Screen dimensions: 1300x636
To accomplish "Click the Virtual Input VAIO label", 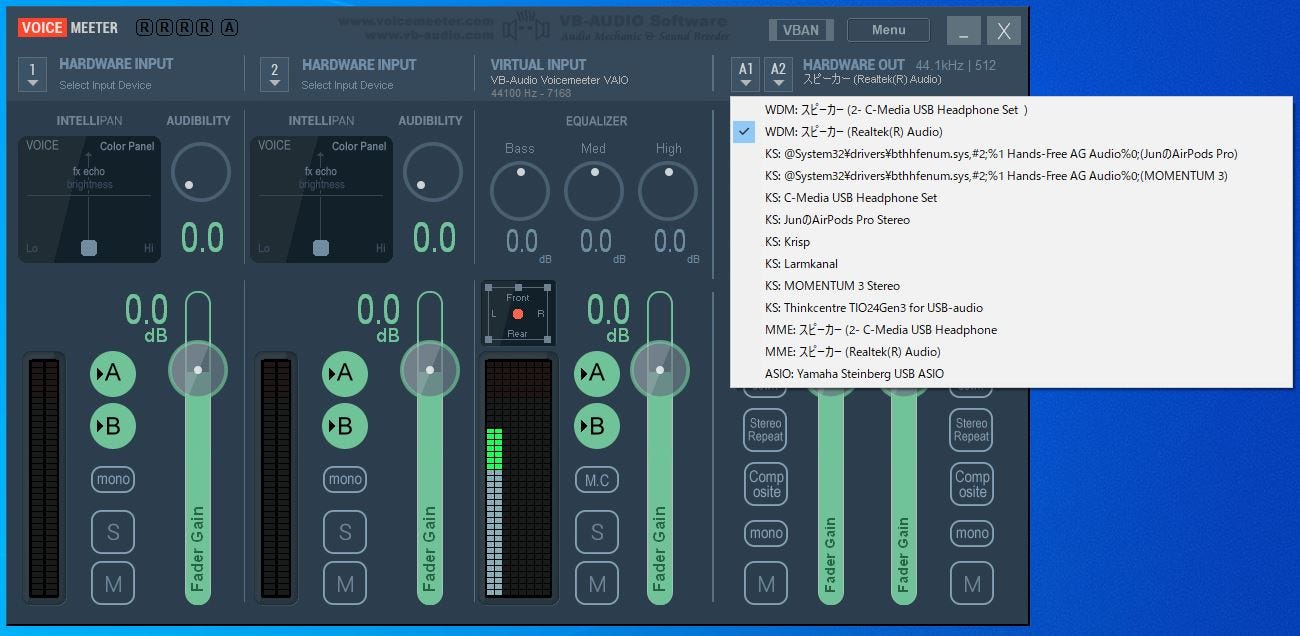I will point(538,64).
